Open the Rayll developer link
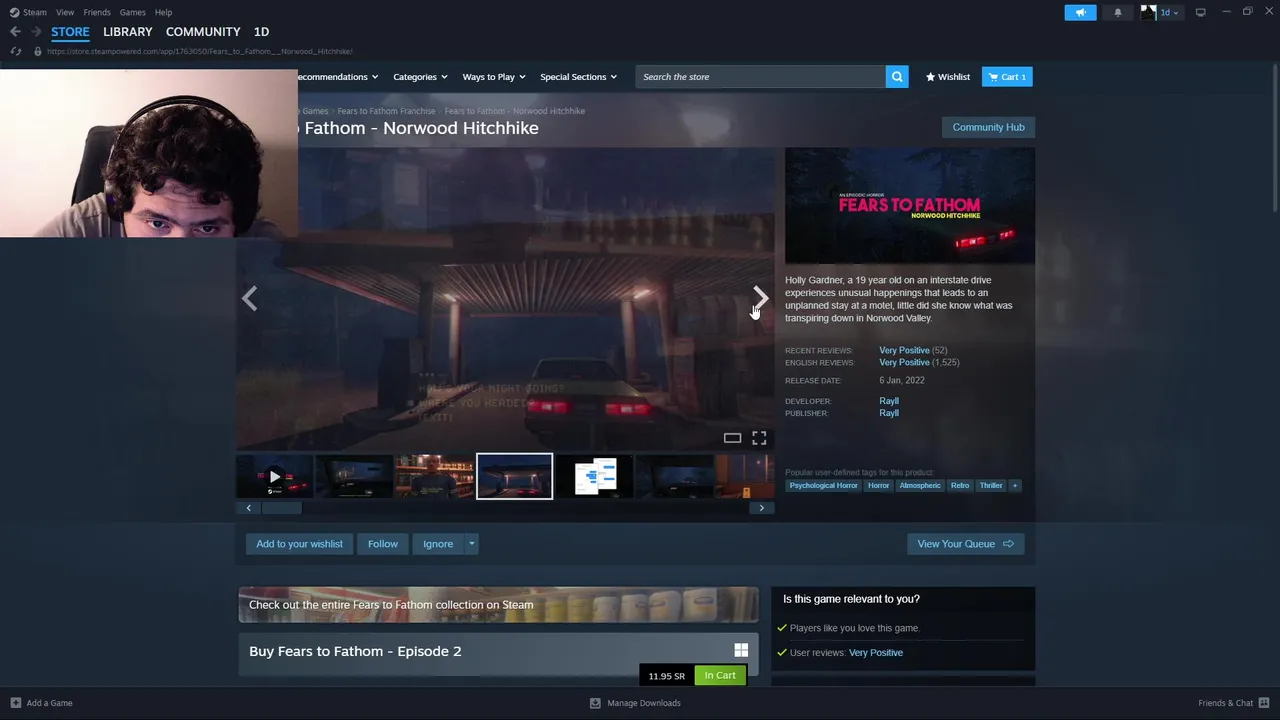 coord(889,401)
